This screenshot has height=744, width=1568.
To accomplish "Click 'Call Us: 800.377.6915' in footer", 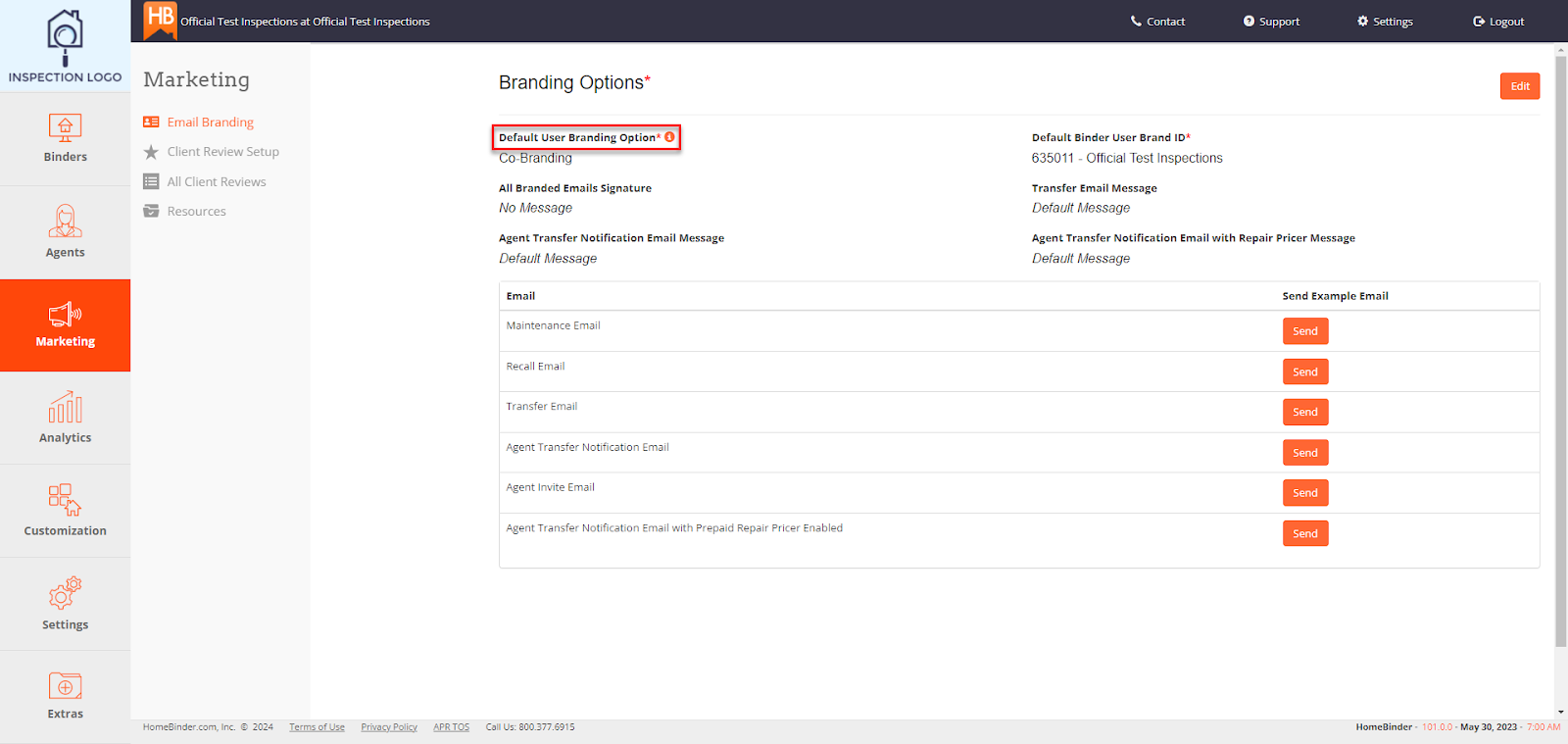I will coord(530,727).
